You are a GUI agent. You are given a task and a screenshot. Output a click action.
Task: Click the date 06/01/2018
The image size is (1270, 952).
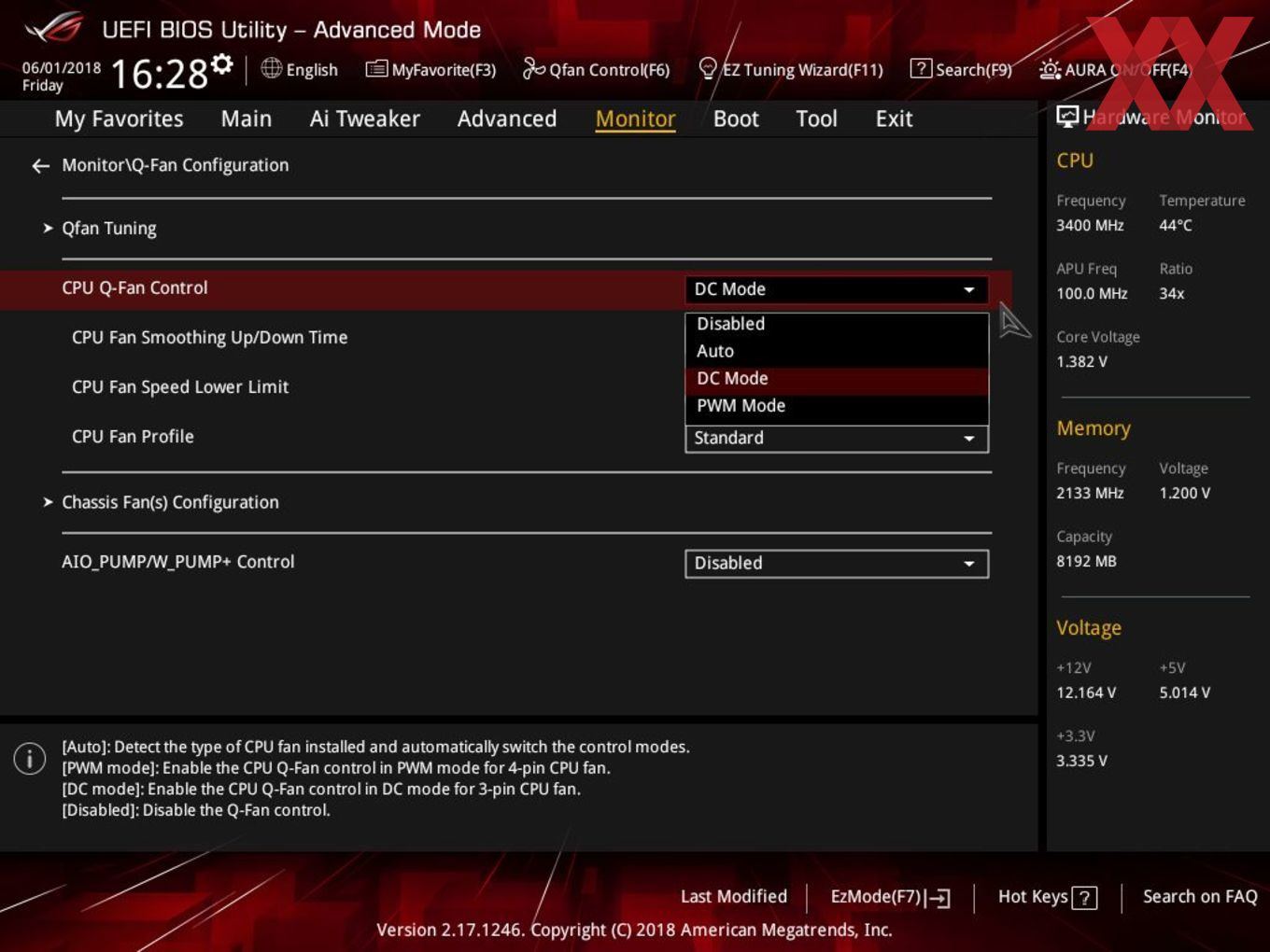[x=62, y=67]
